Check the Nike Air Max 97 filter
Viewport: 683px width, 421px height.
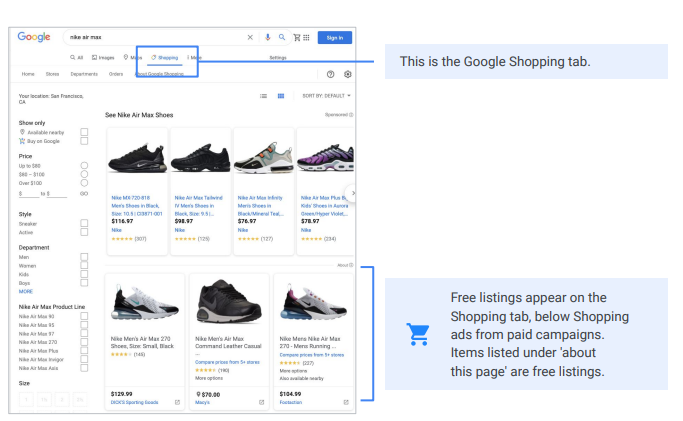click(84, 333)
